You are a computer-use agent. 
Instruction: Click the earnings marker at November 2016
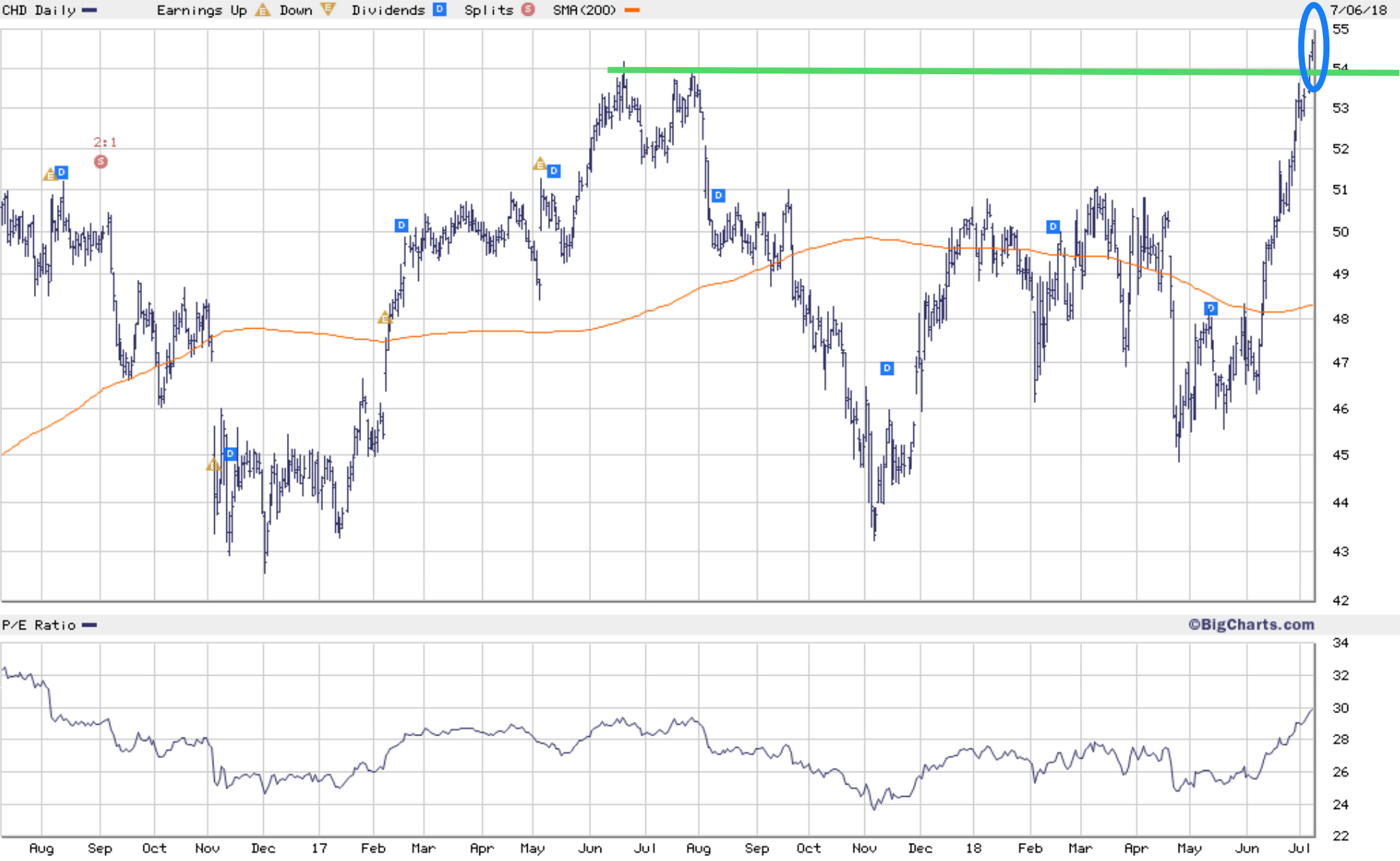click(x=213, y=464)
